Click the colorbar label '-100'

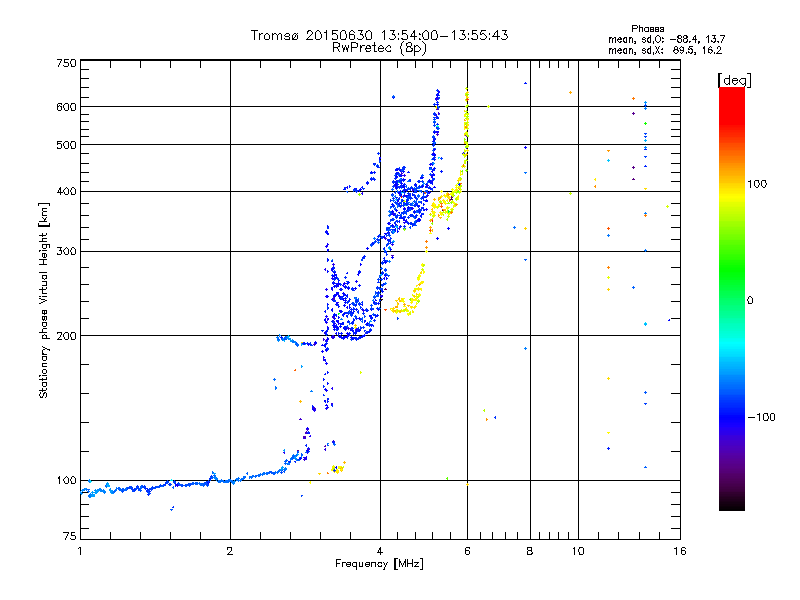761,417
